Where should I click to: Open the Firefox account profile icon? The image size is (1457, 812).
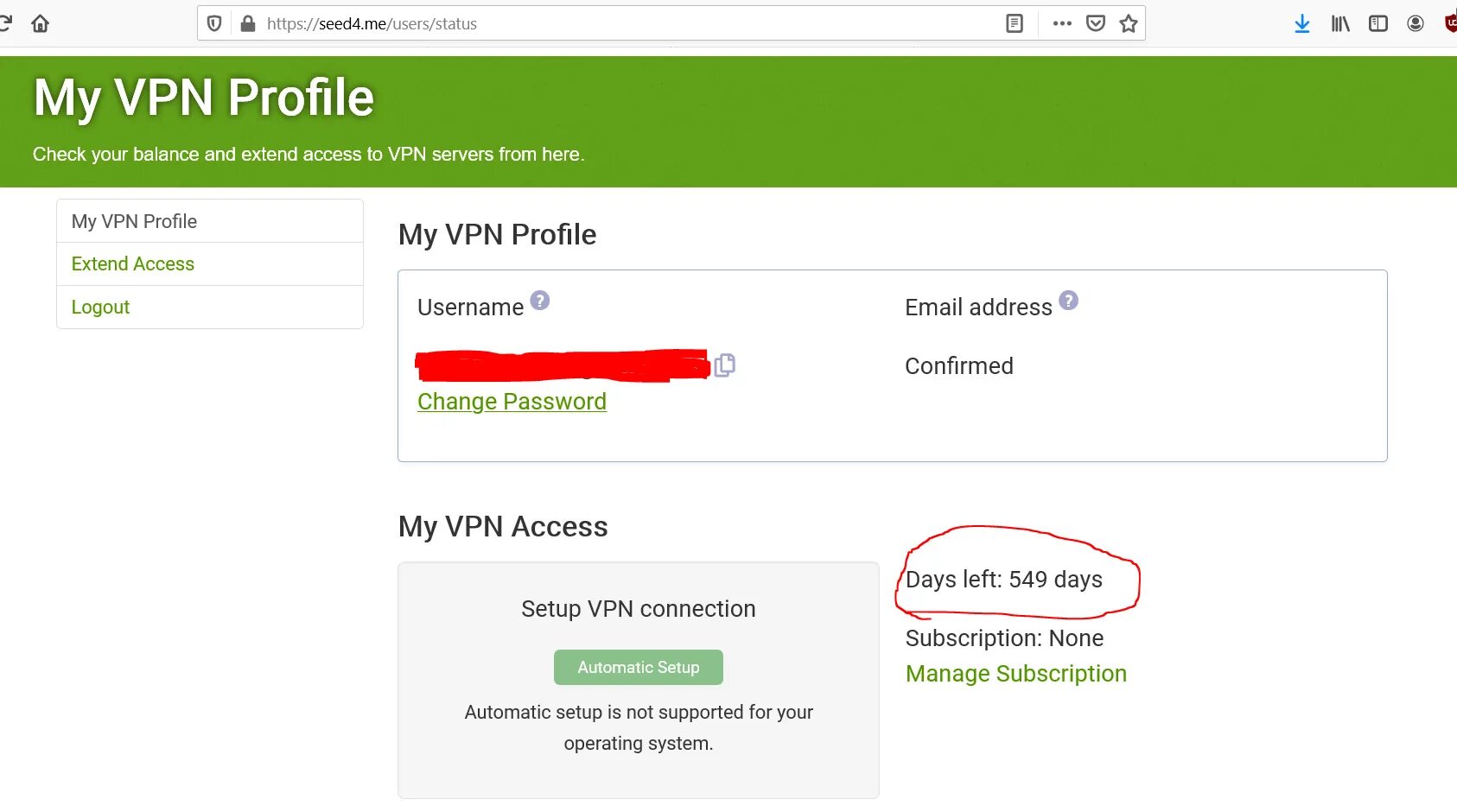tap(1416, 23)
